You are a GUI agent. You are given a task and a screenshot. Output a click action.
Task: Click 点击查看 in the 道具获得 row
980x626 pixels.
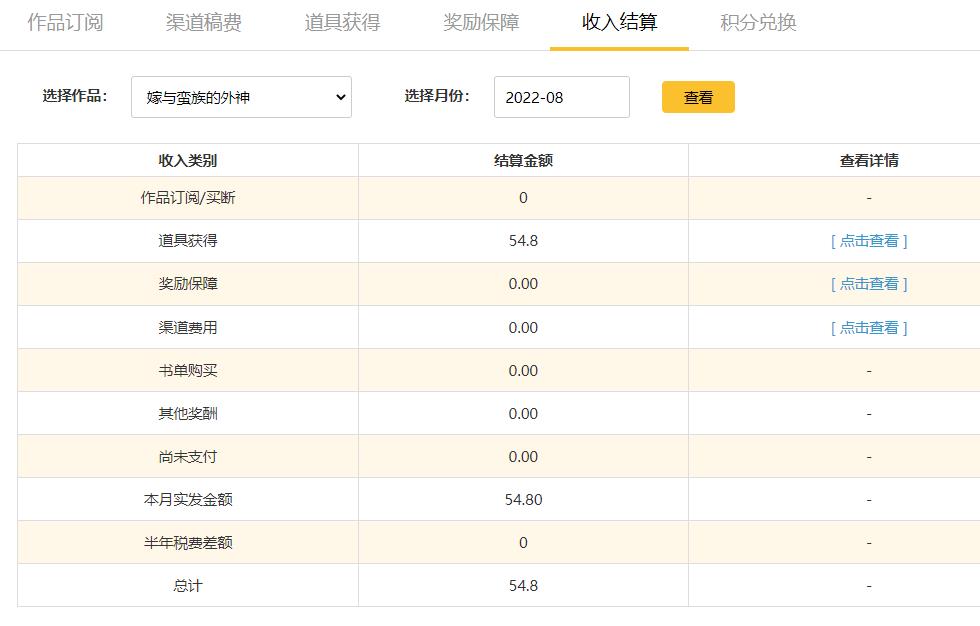click(868, 240)
